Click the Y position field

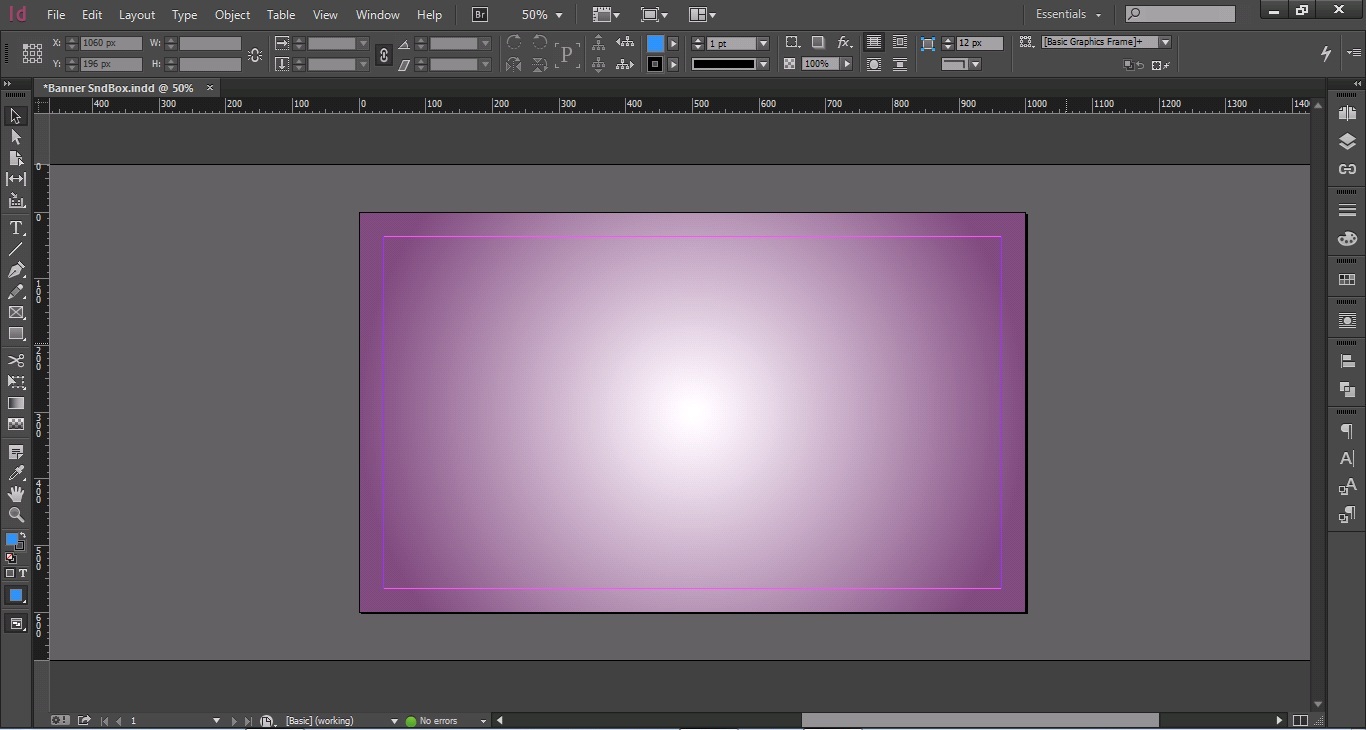click(x=111, y=64)
